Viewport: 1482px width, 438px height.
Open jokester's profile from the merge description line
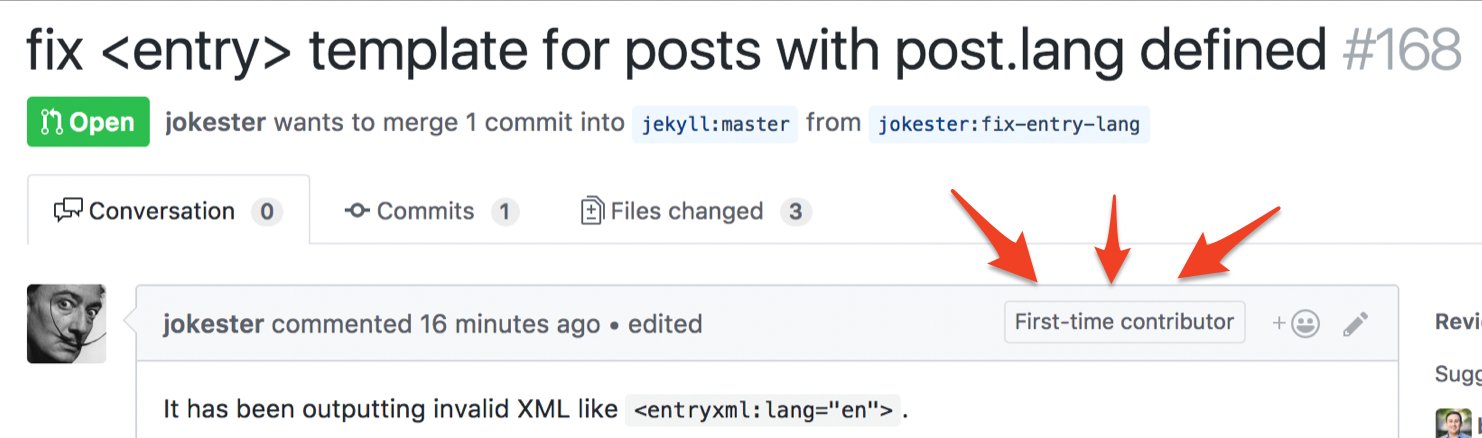point(215,123)
